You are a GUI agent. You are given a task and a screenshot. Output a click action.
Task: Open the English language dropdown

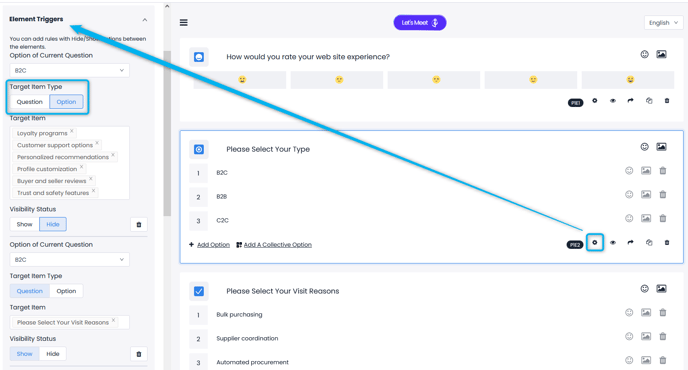click(x=663, y=23)
